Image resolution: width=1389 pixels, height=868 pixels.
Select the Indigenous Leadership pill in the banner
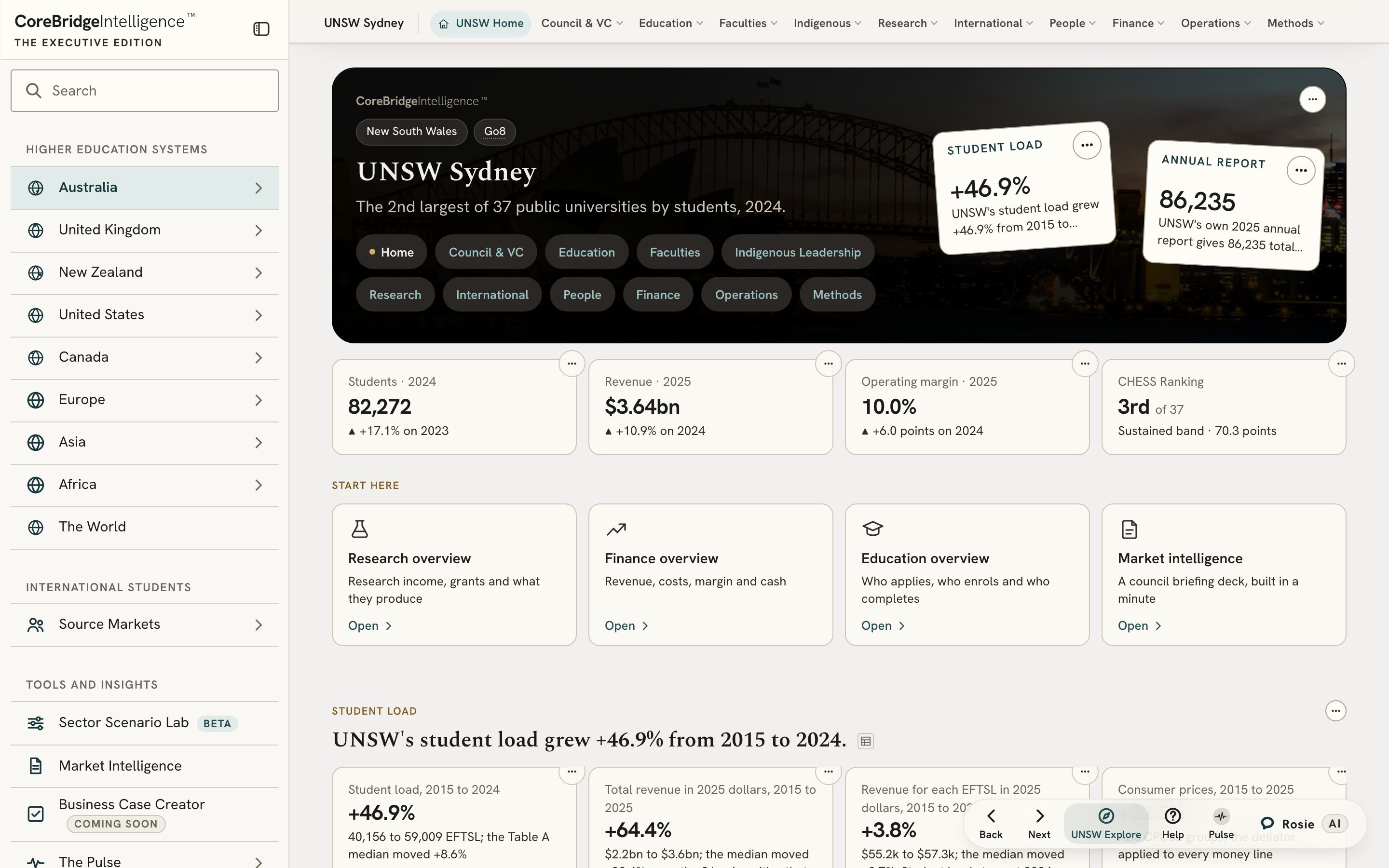[x=797, y=252]
